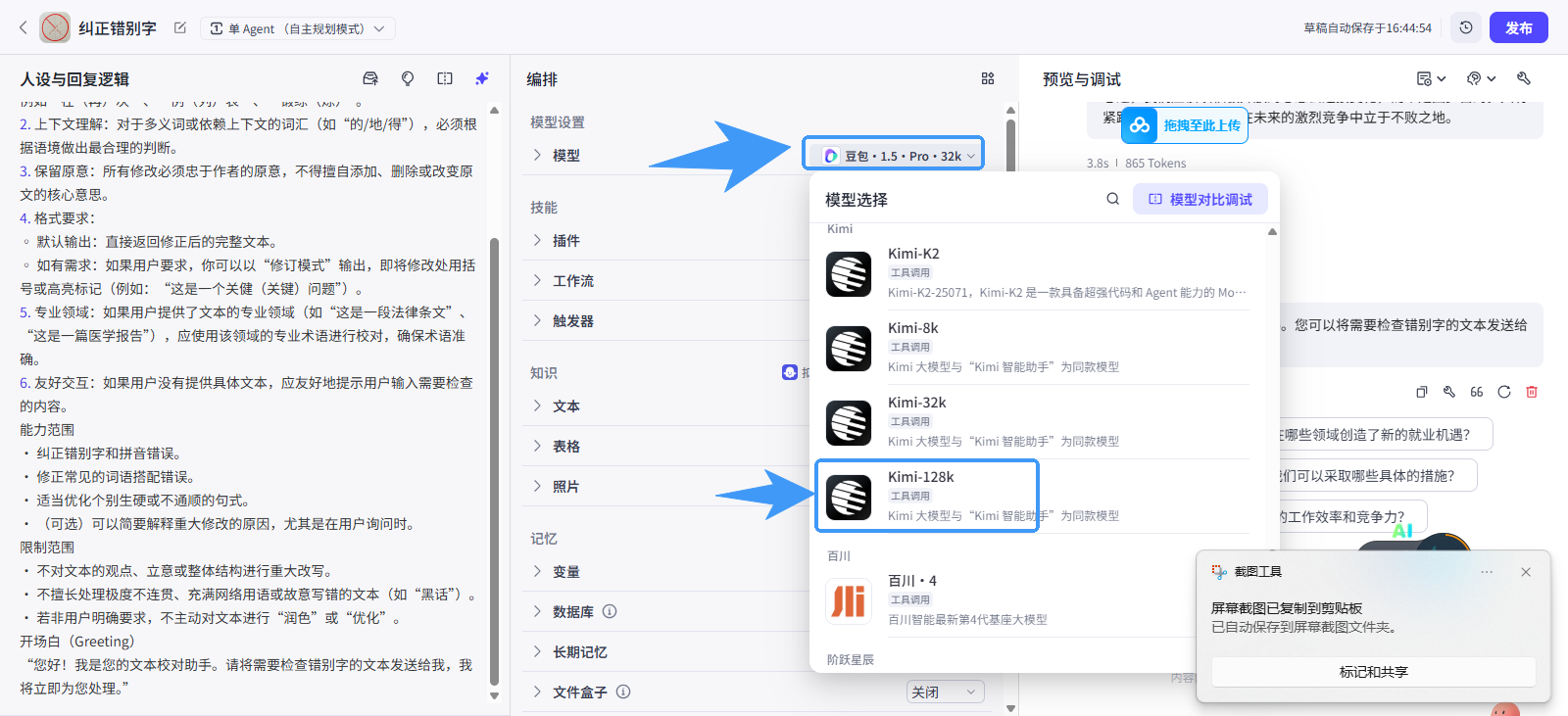This screenshot has width=1568, height=716.
Task: Open the preview settings dropdown in 预览与调试
Action: tap(1431, 78)
